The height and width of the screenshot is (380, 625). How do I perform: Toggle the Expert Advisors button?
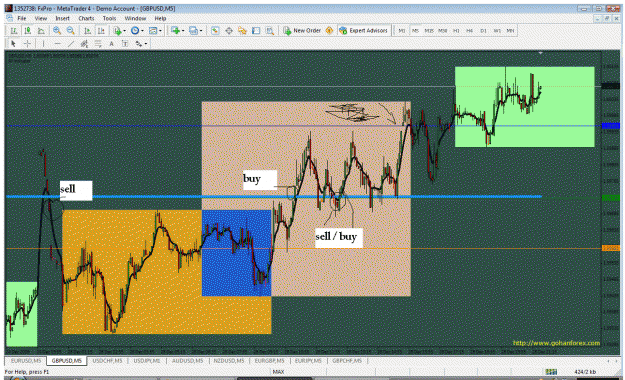364,31
